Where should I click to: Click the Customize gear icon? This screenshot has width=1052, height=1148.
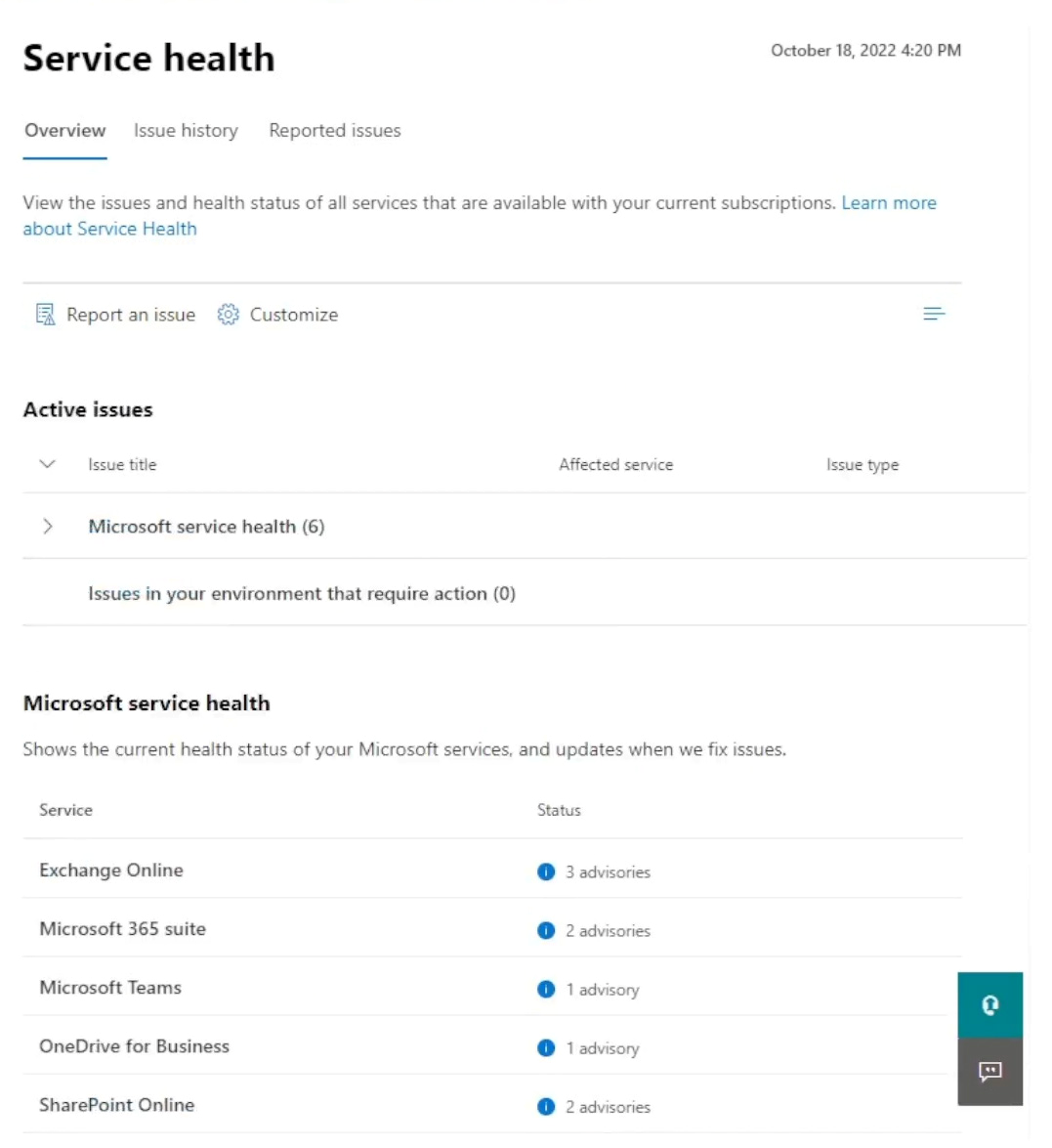coord(228,315)
